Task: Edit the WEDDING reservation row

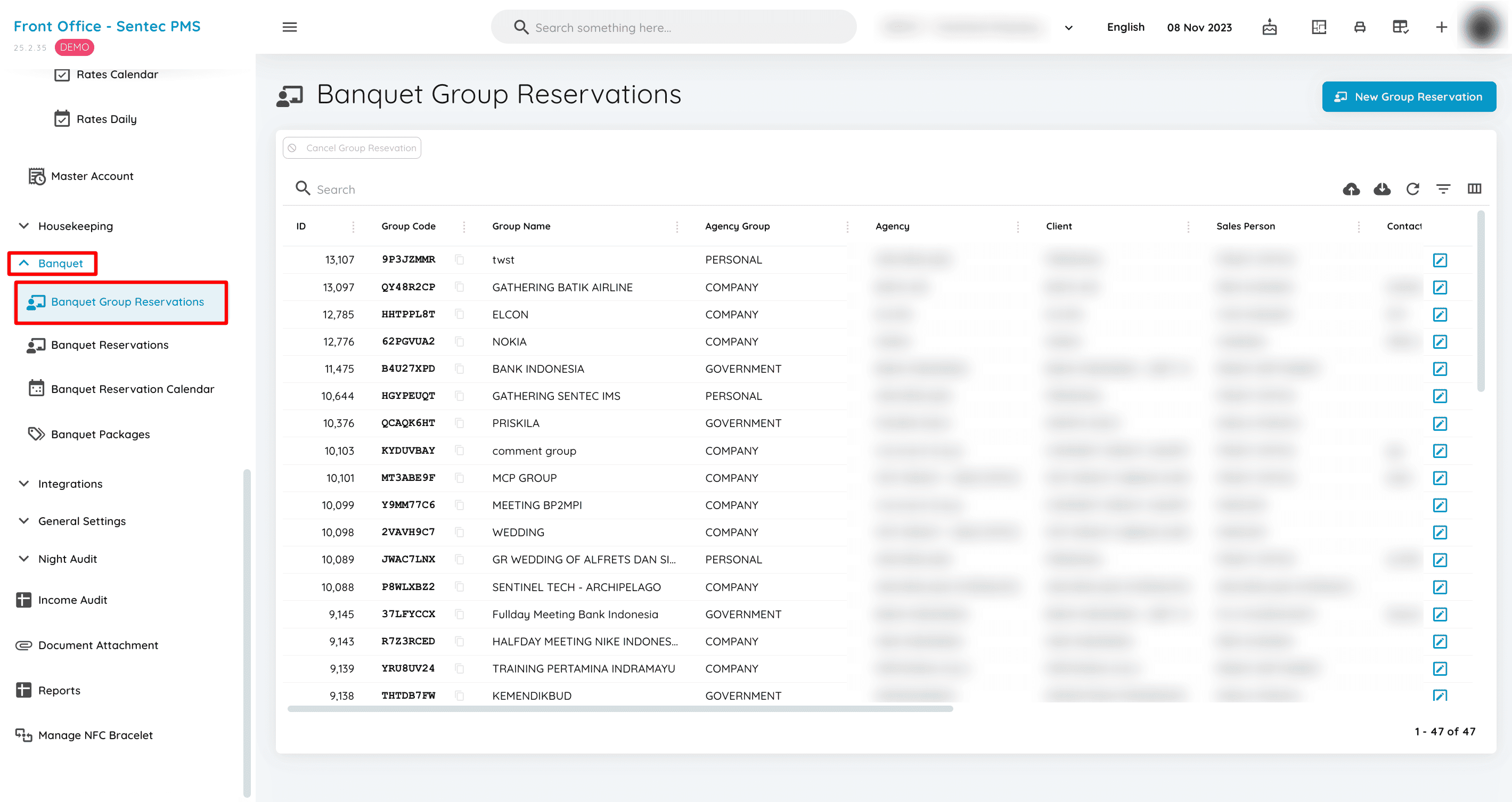Action: pyautogui.click(x=1439, y=533)
